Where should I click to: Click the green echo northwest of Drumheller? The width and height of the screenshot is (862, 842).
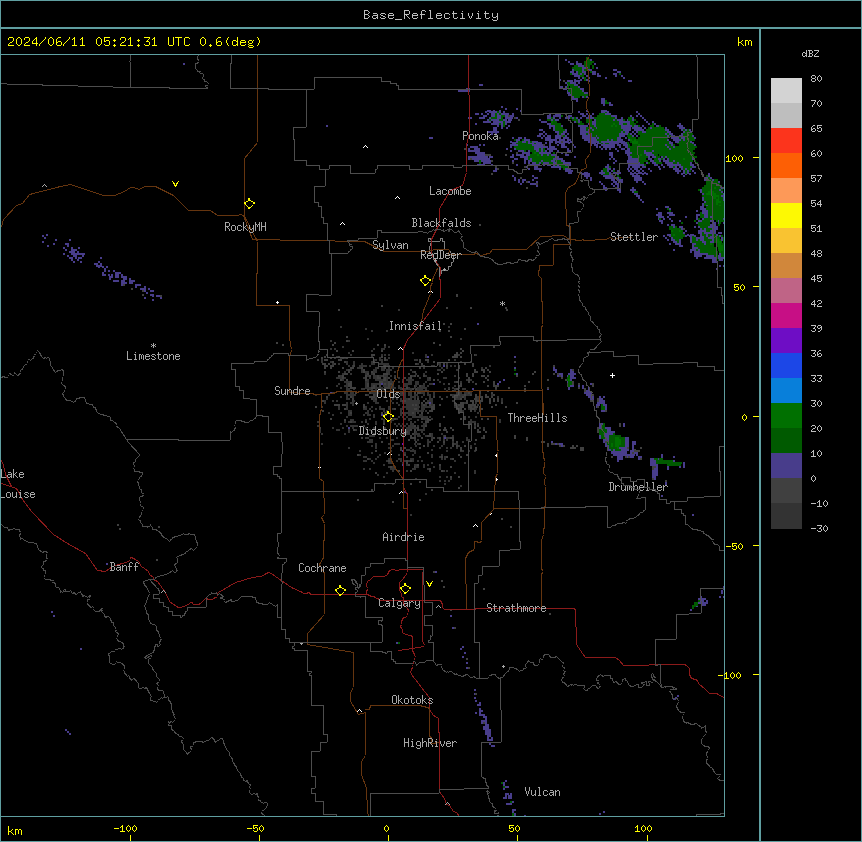617,441
